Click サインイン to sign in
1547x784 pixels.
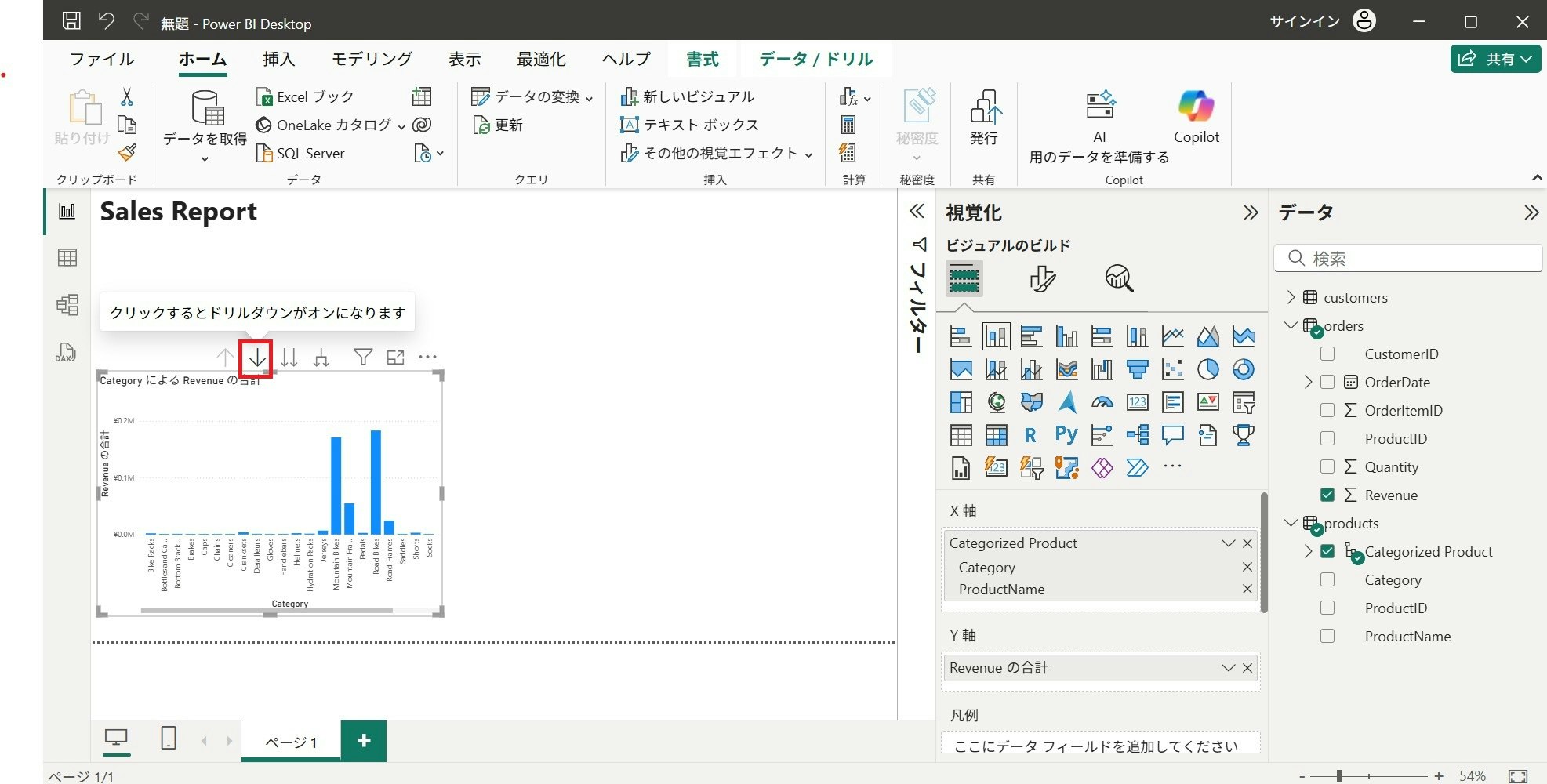click(x=1305, y=21)
